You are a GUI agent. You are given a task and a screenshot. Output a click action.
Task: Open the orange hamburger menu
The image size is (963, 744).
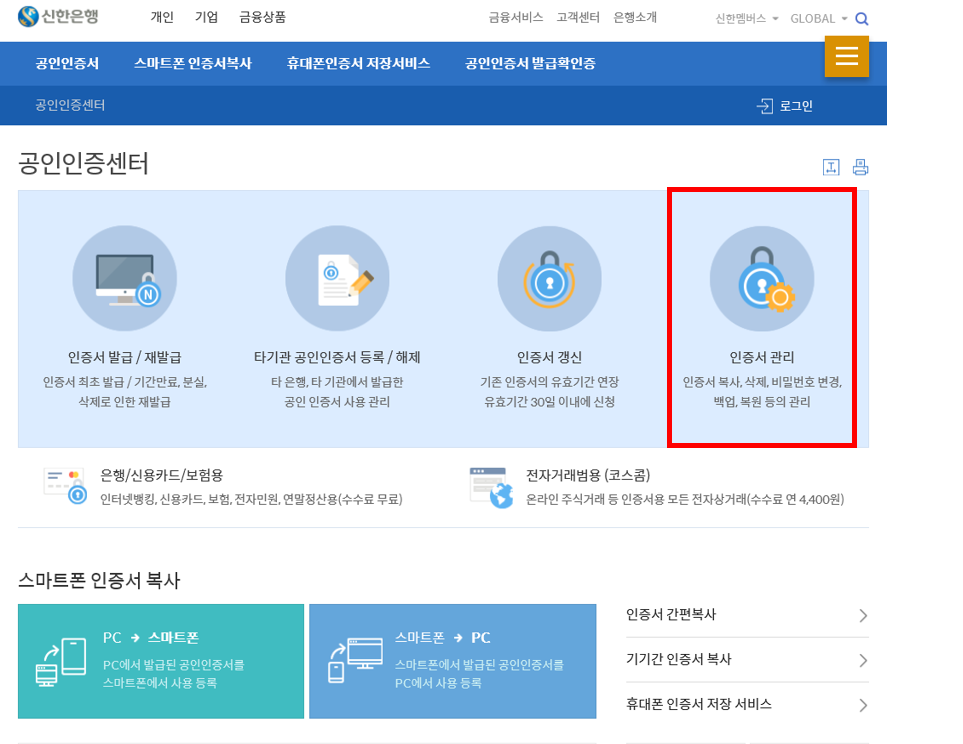(x=847, y=57)
